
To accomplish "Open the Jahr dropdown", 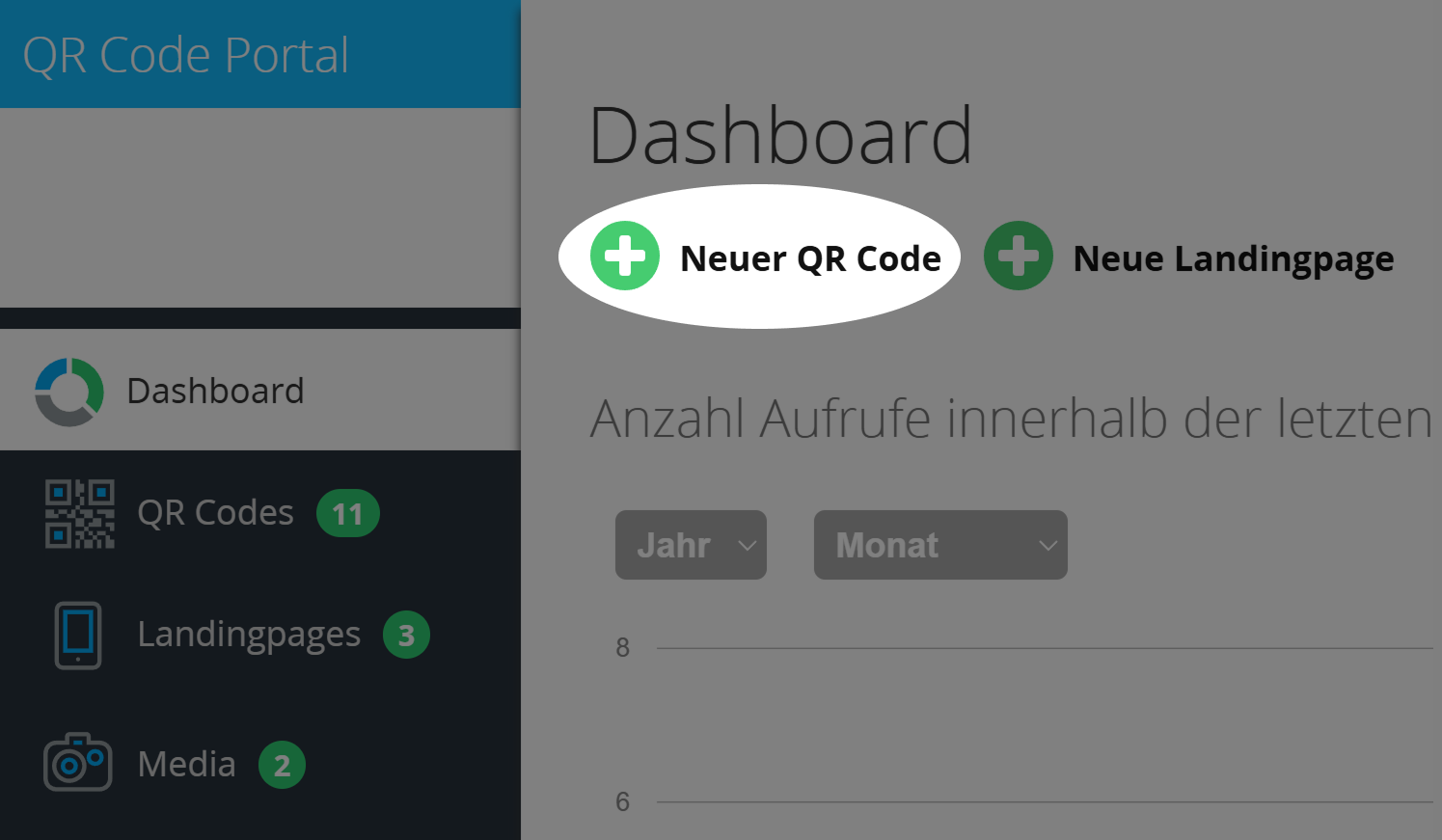I will pos(690,545).
